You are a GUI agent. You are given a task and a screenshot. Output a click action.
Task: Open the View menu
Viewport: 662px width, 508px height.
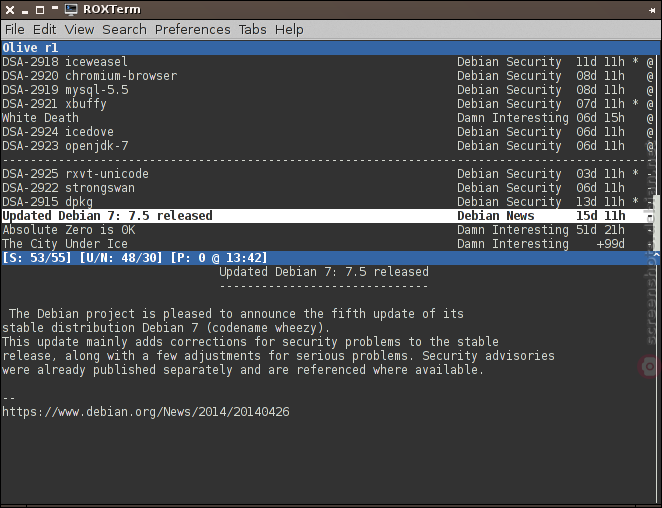pos(79,30)
